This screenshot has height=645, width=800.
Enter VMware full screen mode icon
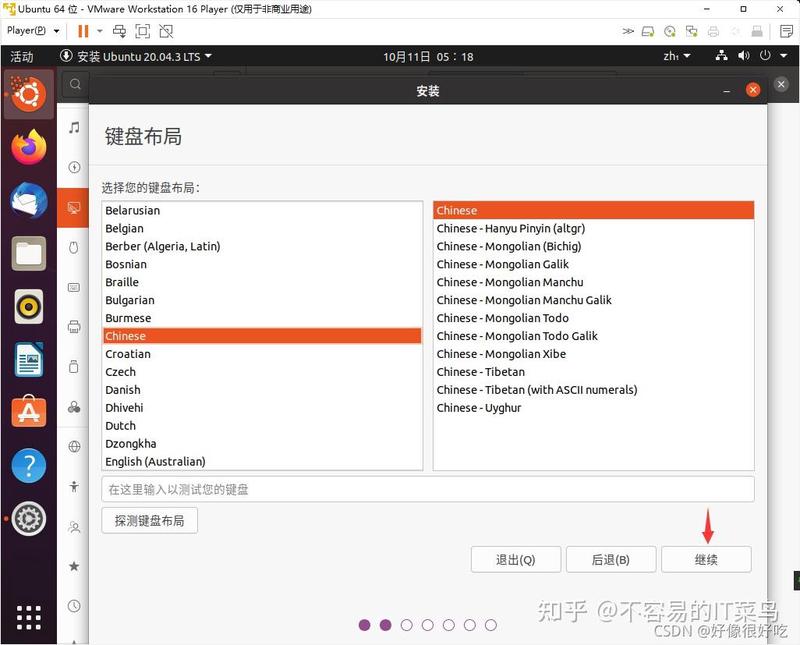tap(142, 32)
